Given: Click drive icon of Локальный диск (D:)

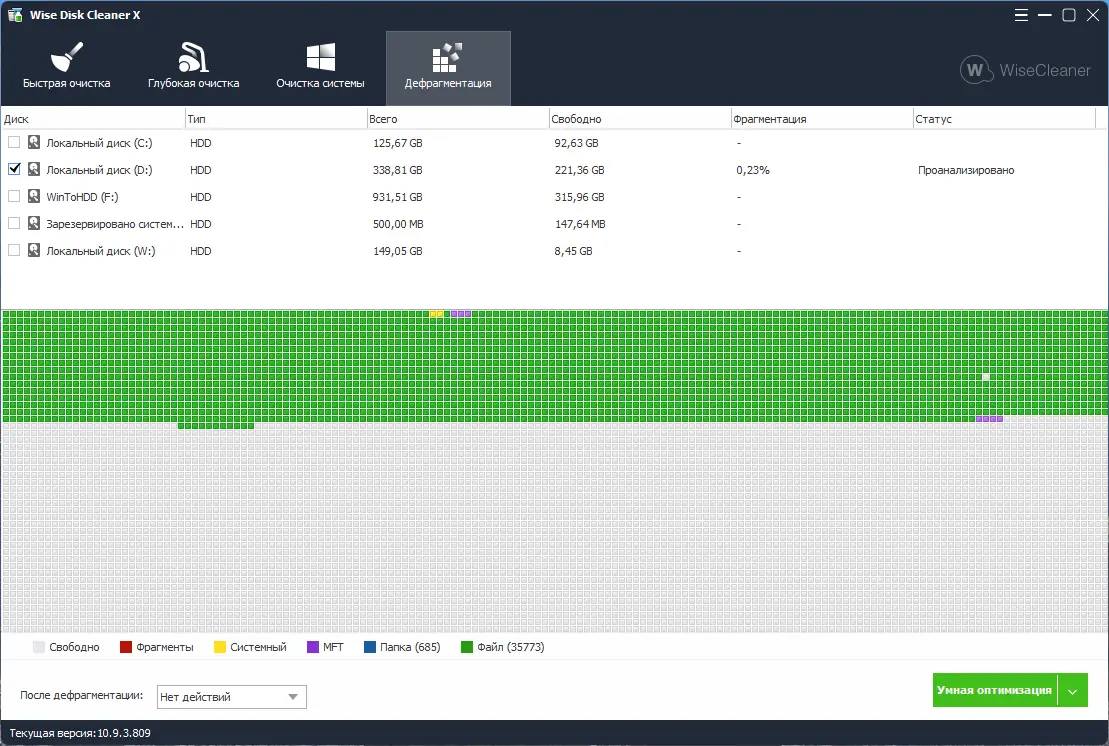Looking at the screenshot, I should point(34,169).
